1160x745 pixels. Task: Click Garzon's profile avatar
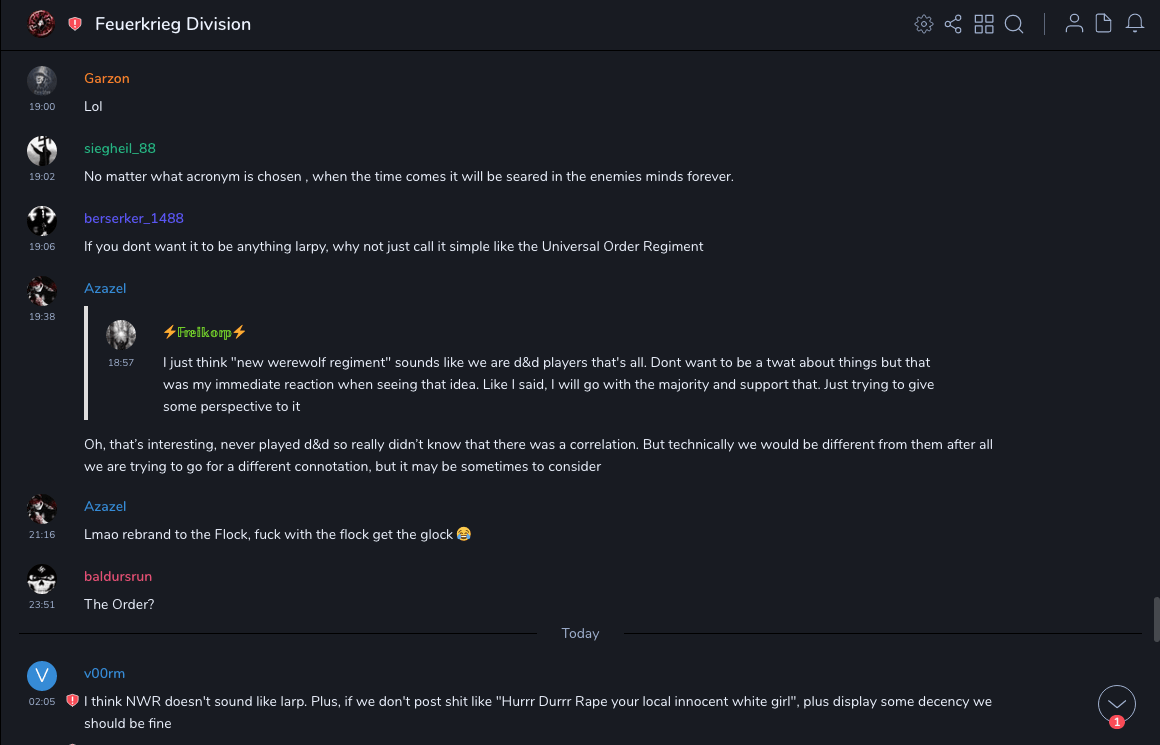(x=41, y=80)
